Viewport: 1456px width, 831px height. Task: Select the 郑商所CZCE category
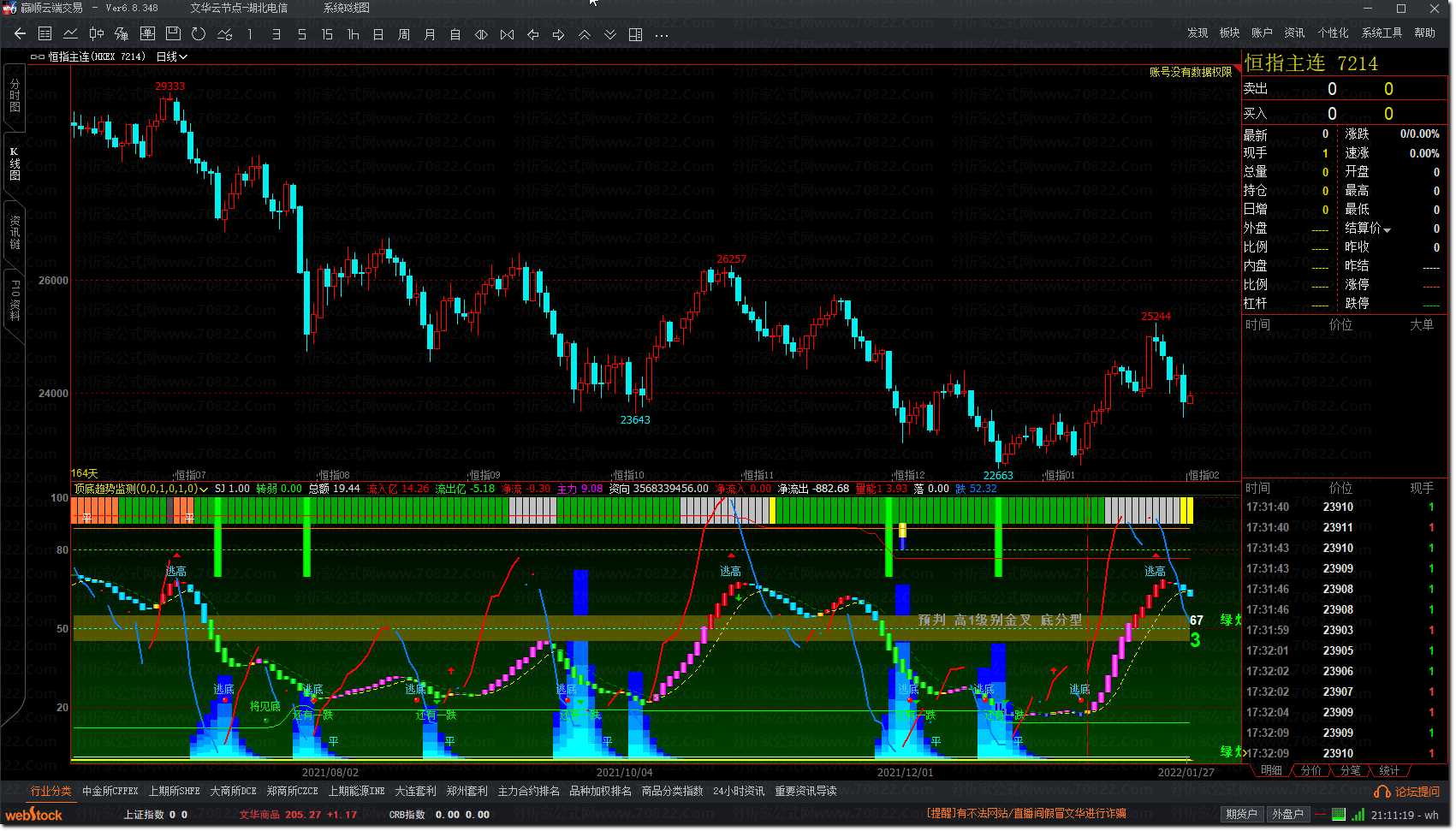pos(292,791)
